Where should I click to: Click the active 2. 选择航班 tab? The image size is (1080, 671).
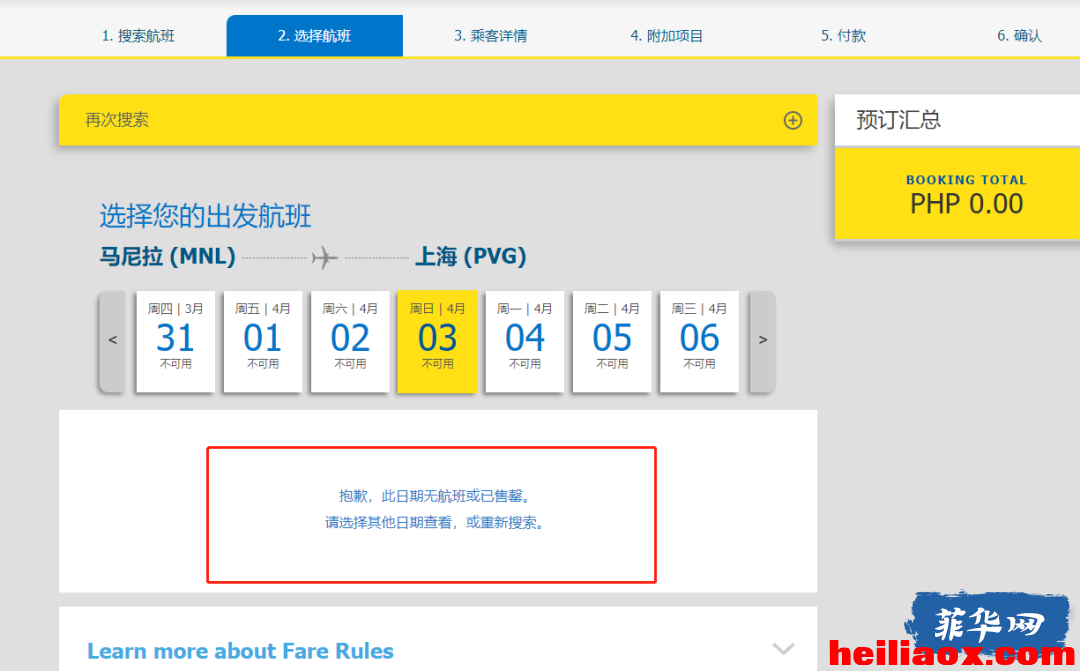click(315, 36)
